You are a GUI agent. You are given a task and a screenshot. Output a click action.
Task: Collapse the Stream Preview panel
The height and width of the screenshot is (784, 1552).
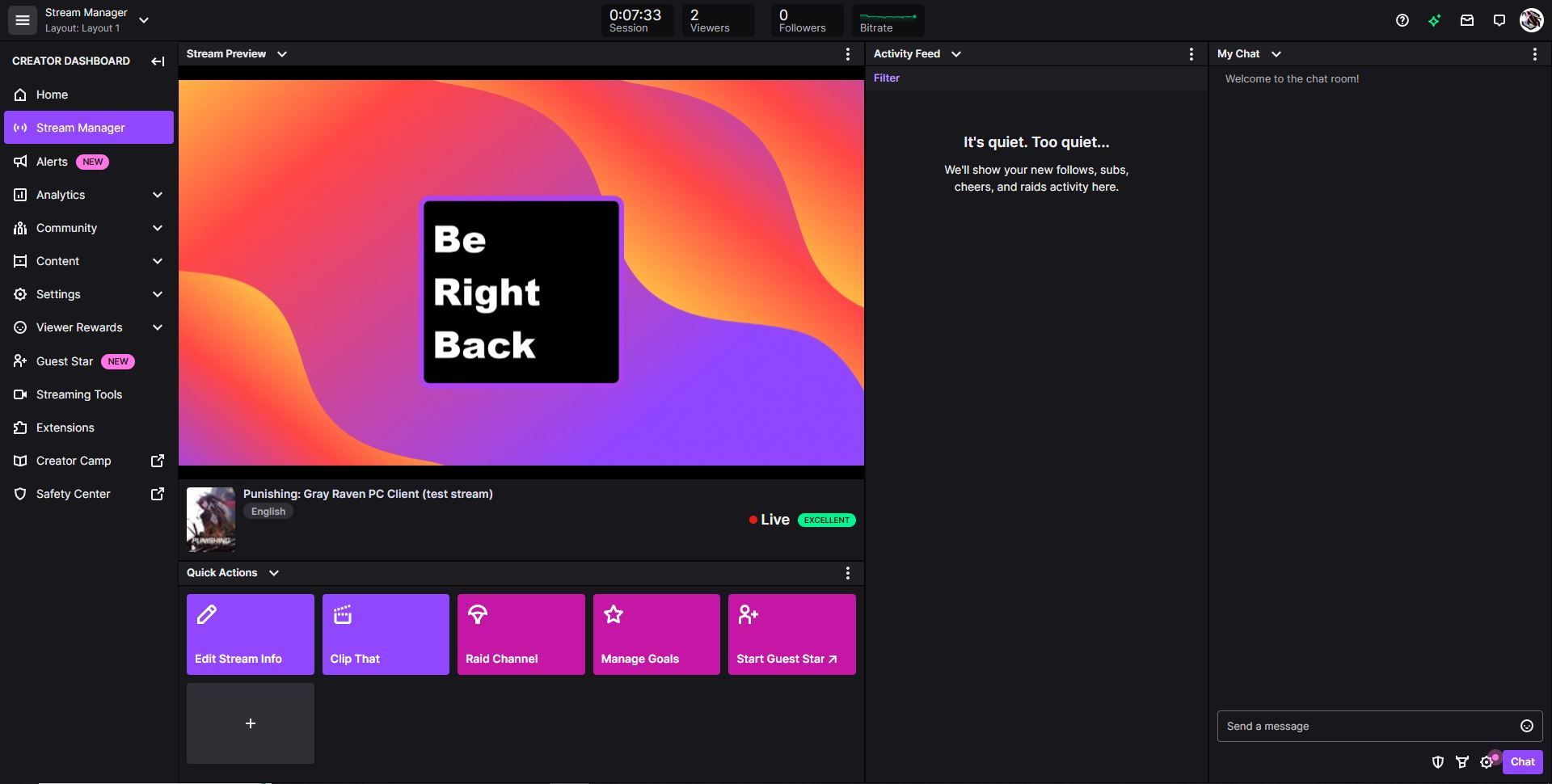coord(281,53)
